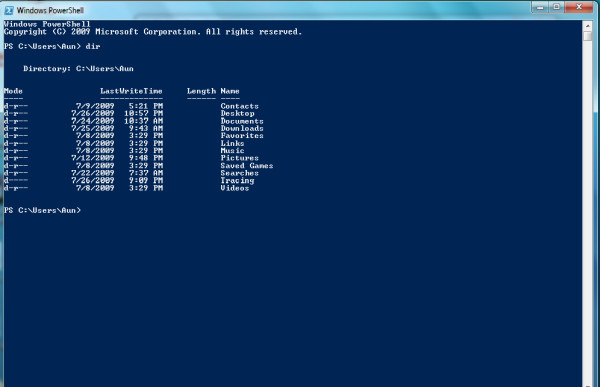Click the copyright Microsoft Corporation line

153,32
